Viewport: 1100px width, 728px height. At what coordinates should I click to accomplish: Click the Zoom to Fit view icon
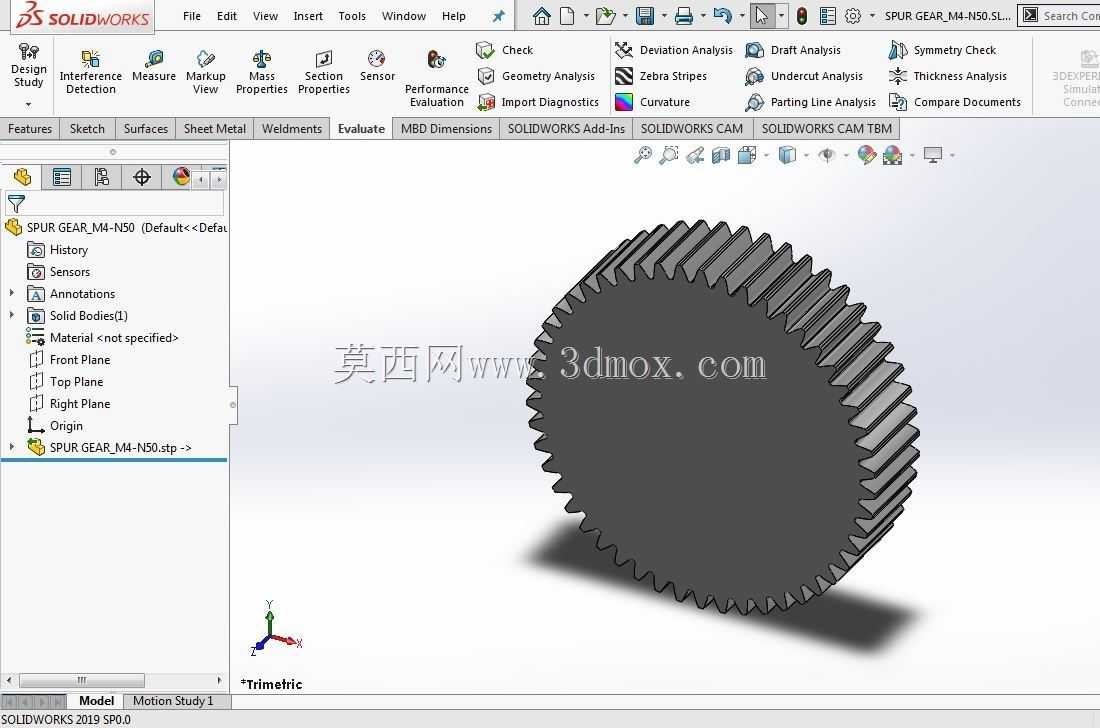coord(642,155)
